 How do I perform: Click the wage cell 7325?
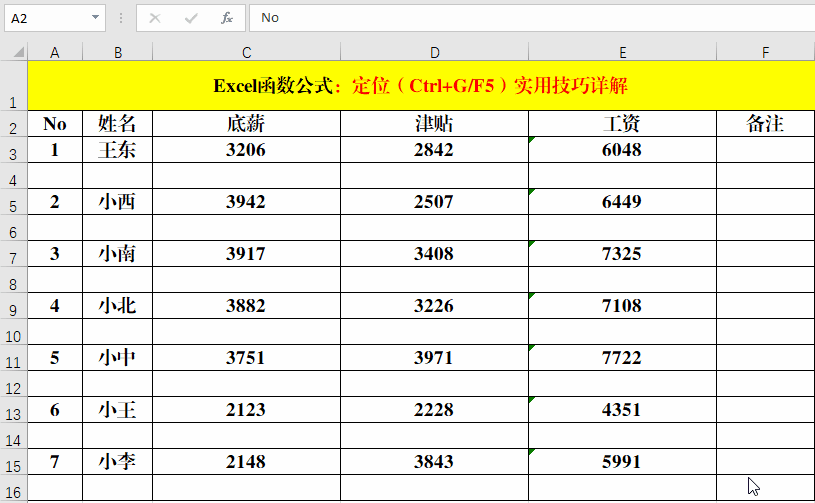pyautogui.click(x=623, y=254)
